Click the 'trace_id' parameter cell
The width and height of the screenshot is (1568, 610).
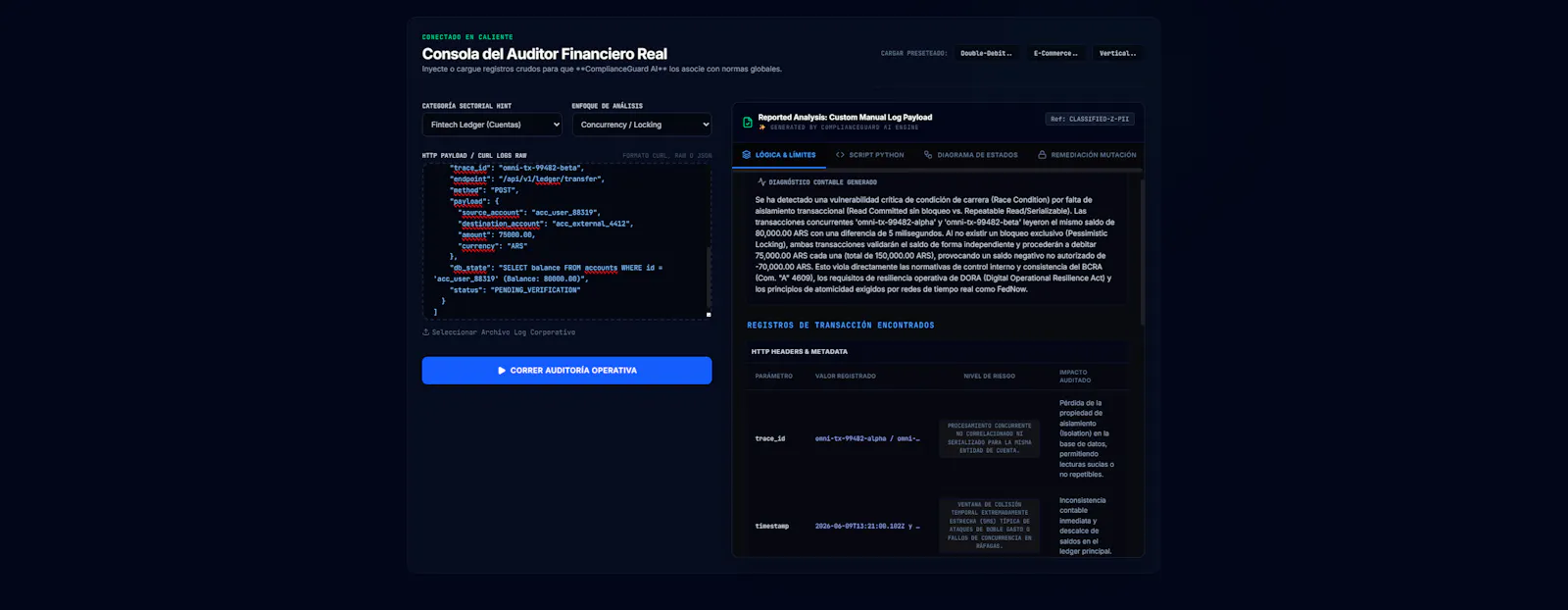click(770, 438)
